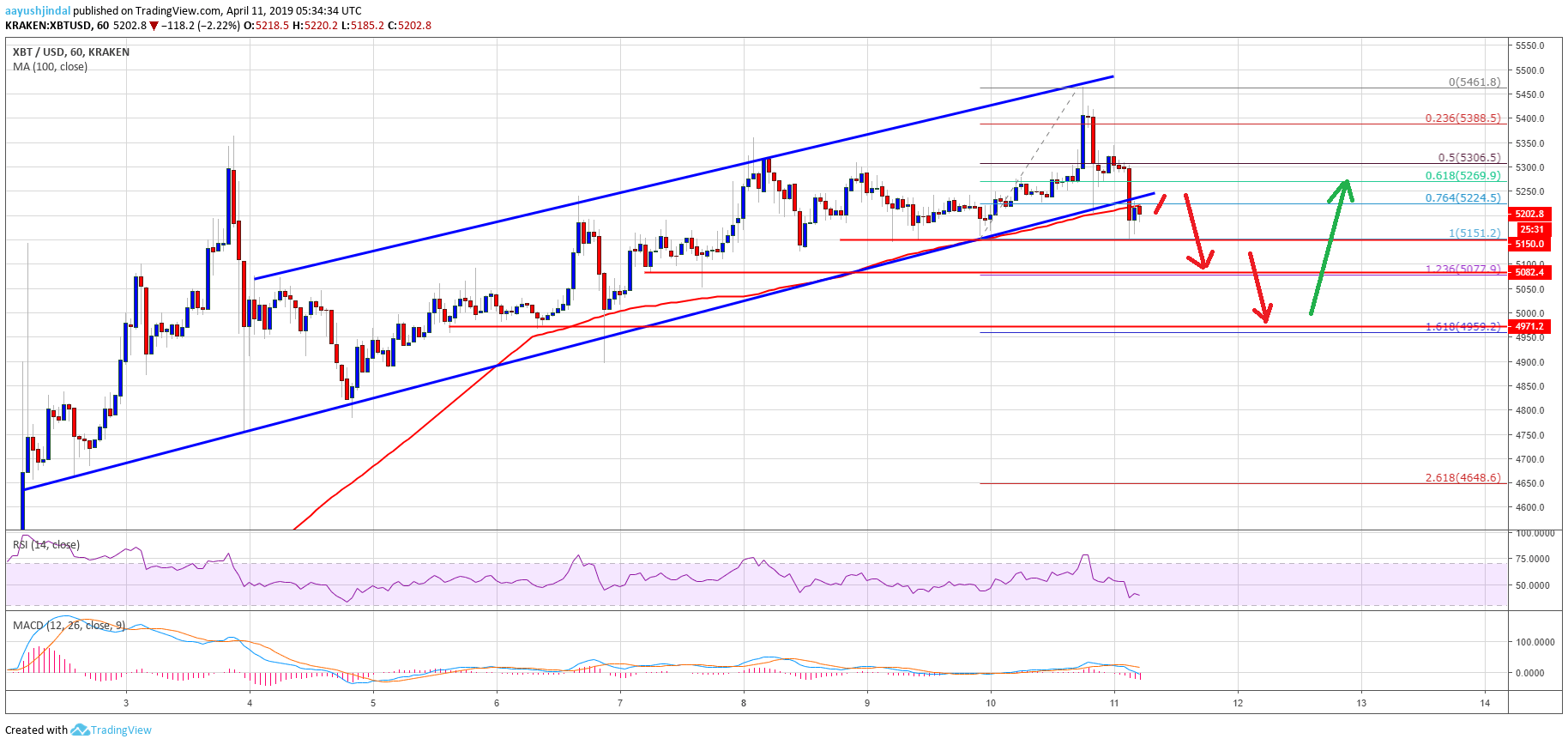Viewport: 1568px width, 745px height.
Task: Click the 'XBT / USD, 60, KRAKEN' chart title
Action: pyautogui.click(x=71, y=52)
